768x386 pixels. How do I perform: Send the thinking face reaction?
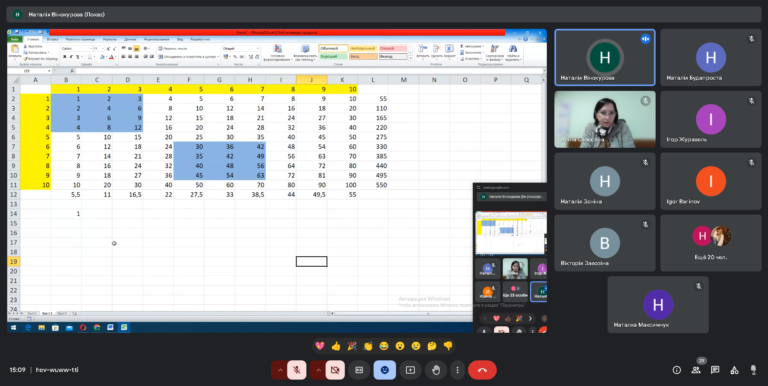432,346
